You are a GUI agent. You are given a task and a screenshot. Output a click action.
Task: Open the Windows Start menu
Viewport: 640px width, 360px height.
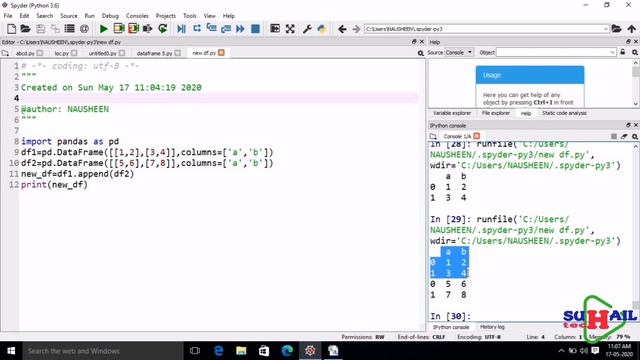(11, 351)
